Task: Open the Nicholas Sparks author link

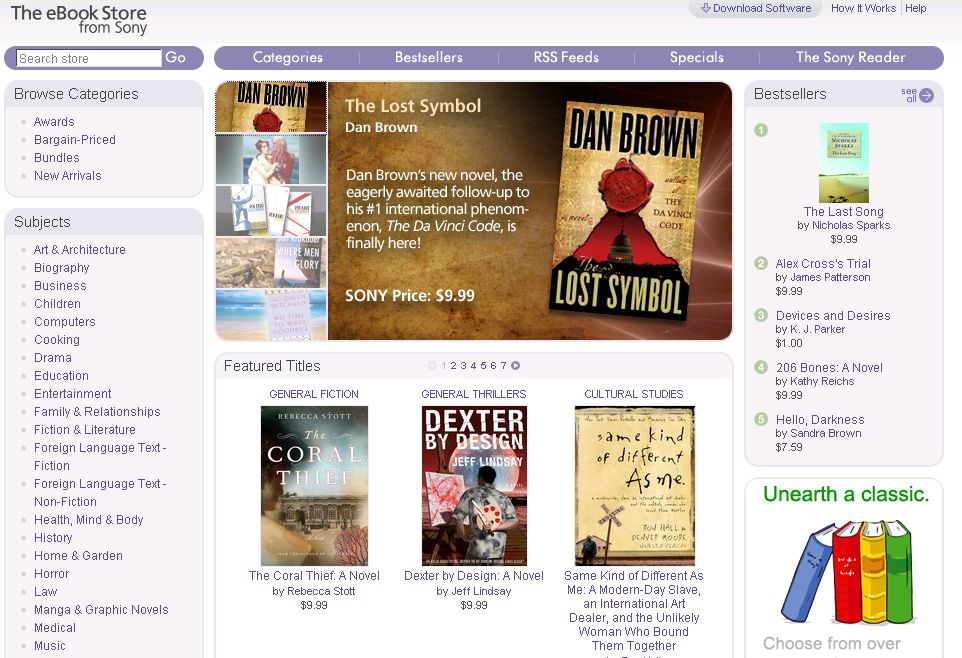Action: click(851, 225)
